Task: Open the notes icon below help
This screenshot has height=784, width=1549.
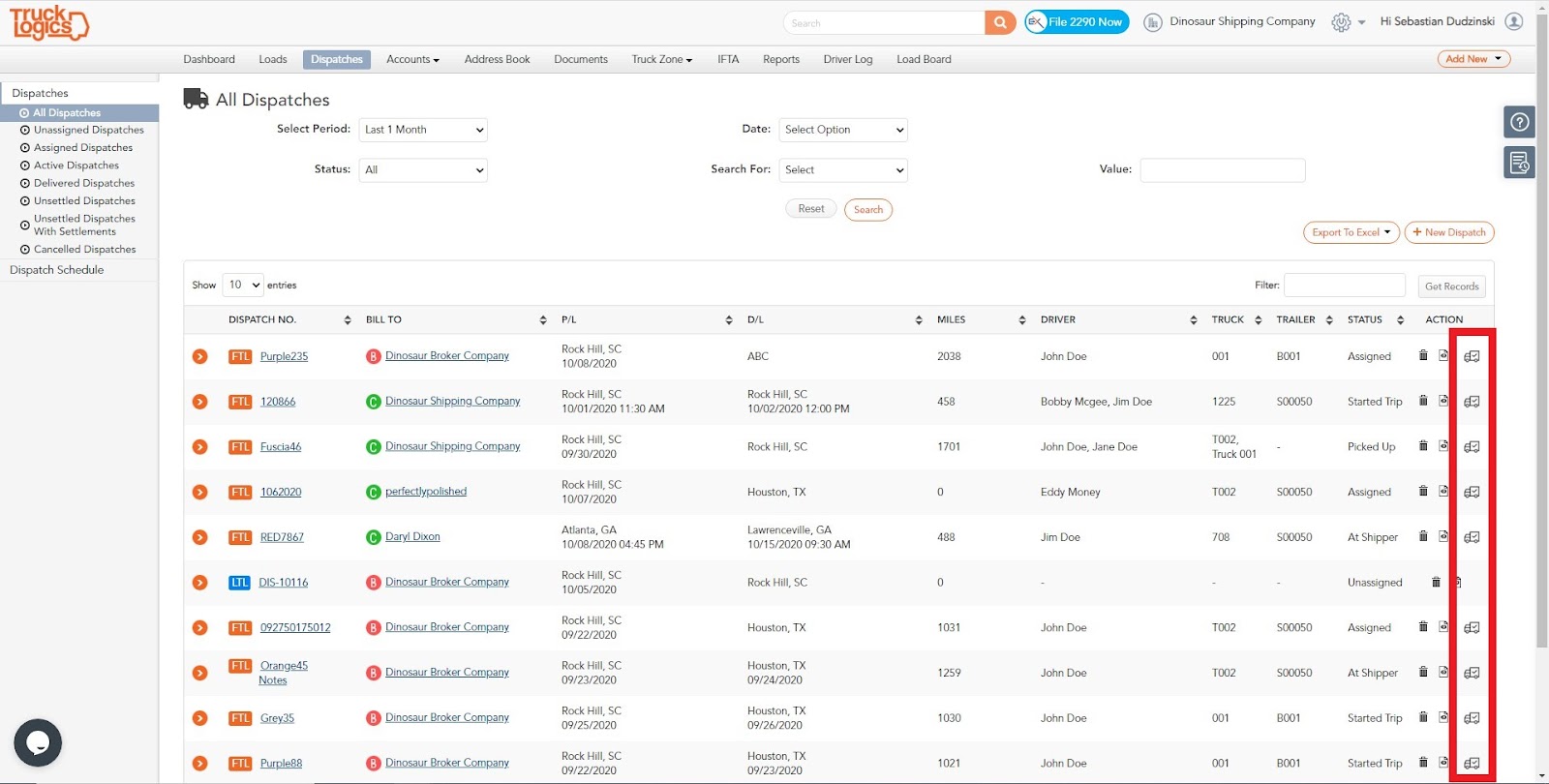Action: point(1520,163)
